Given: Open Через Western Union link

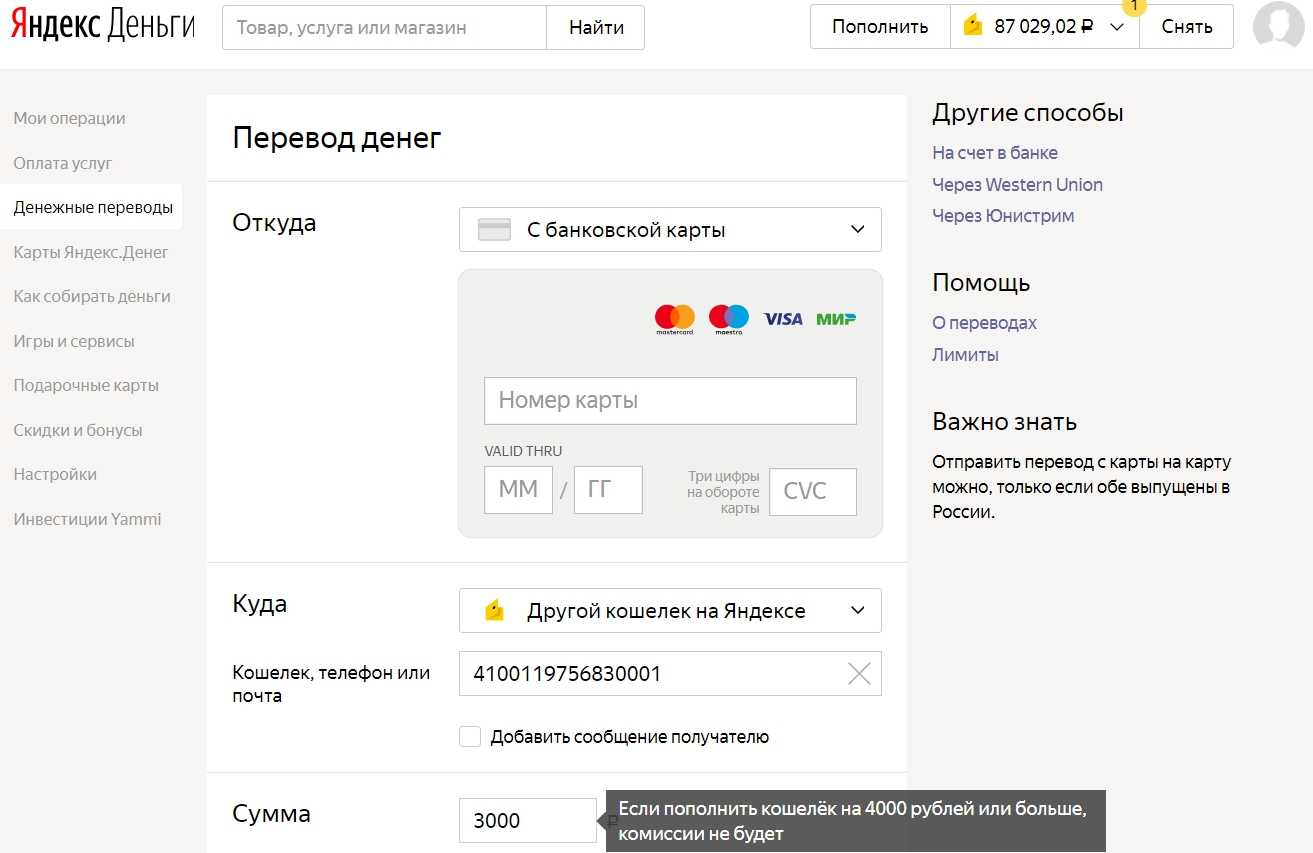Looking at the screenshot, I should coord(1017,184).
